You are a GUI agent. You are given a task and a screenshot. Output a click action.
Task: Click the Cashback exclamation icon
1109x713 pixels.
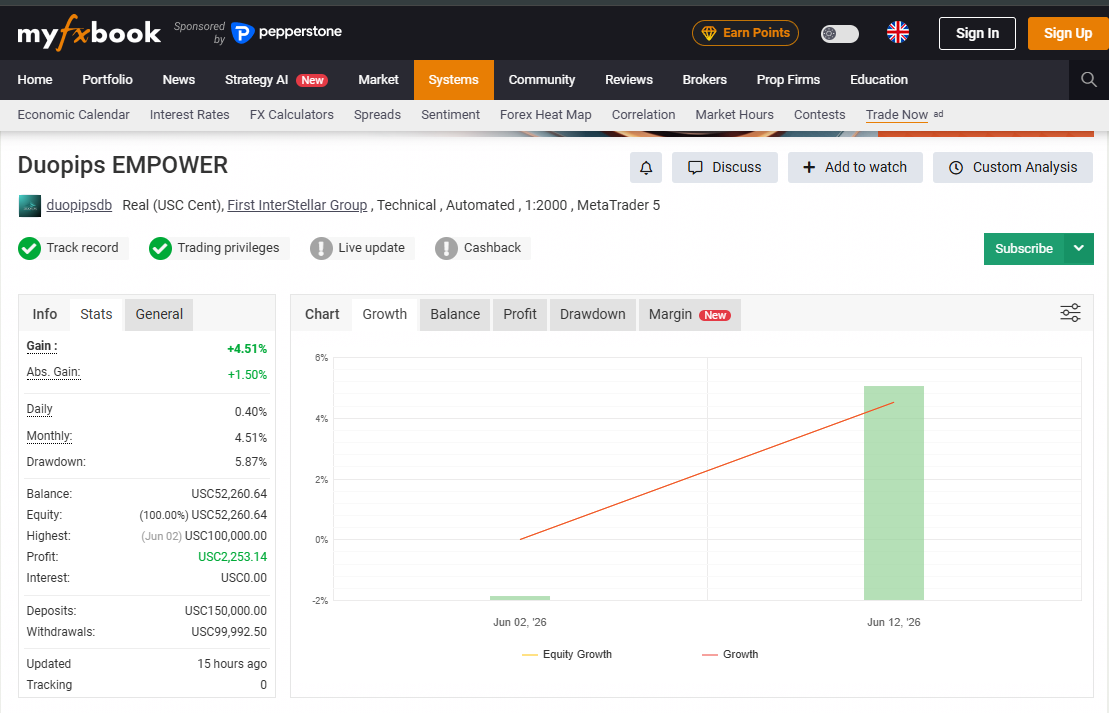[x=446, y=248]
